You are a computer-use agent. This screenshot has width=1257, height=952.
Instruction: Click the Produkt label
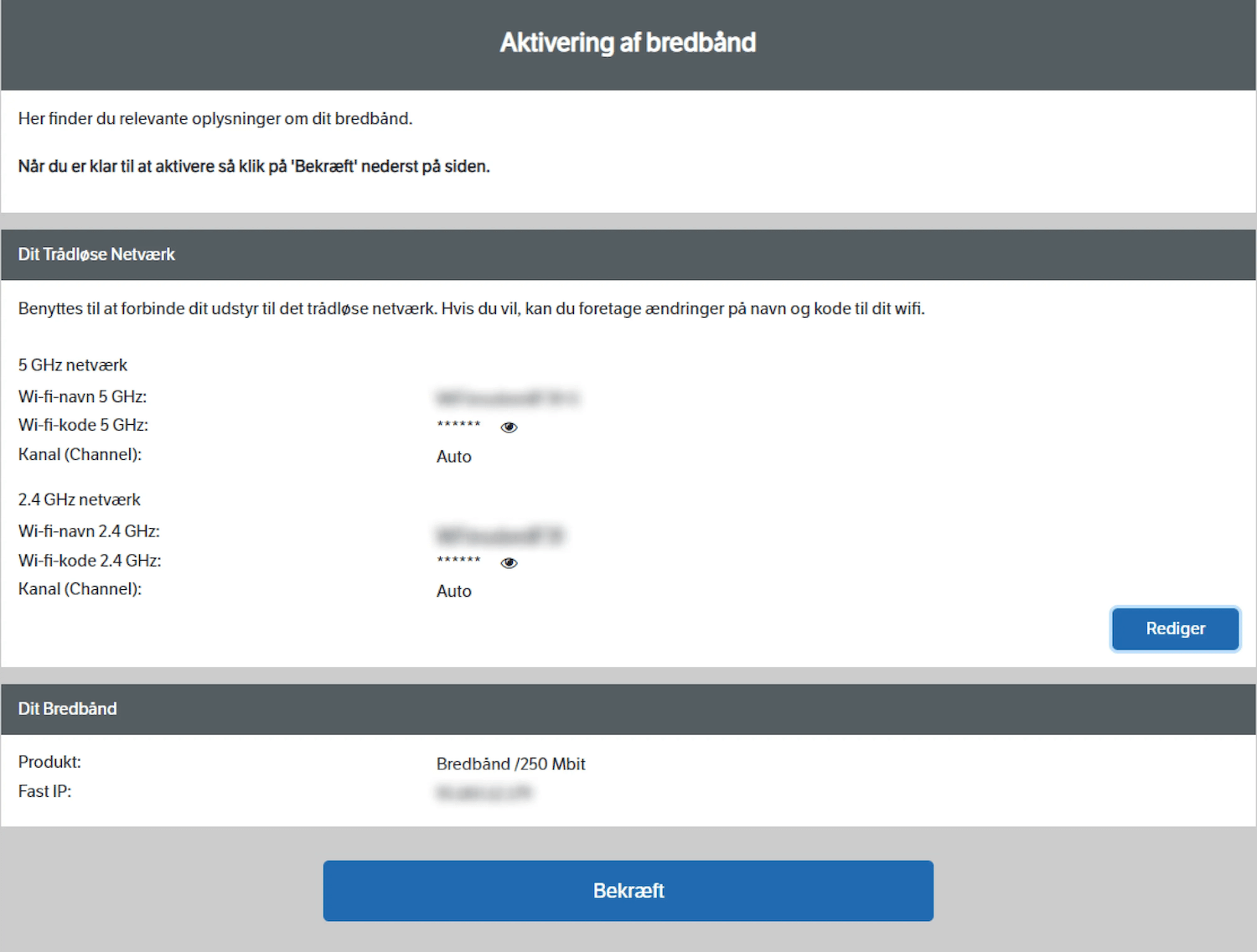(x=49, y=763)
